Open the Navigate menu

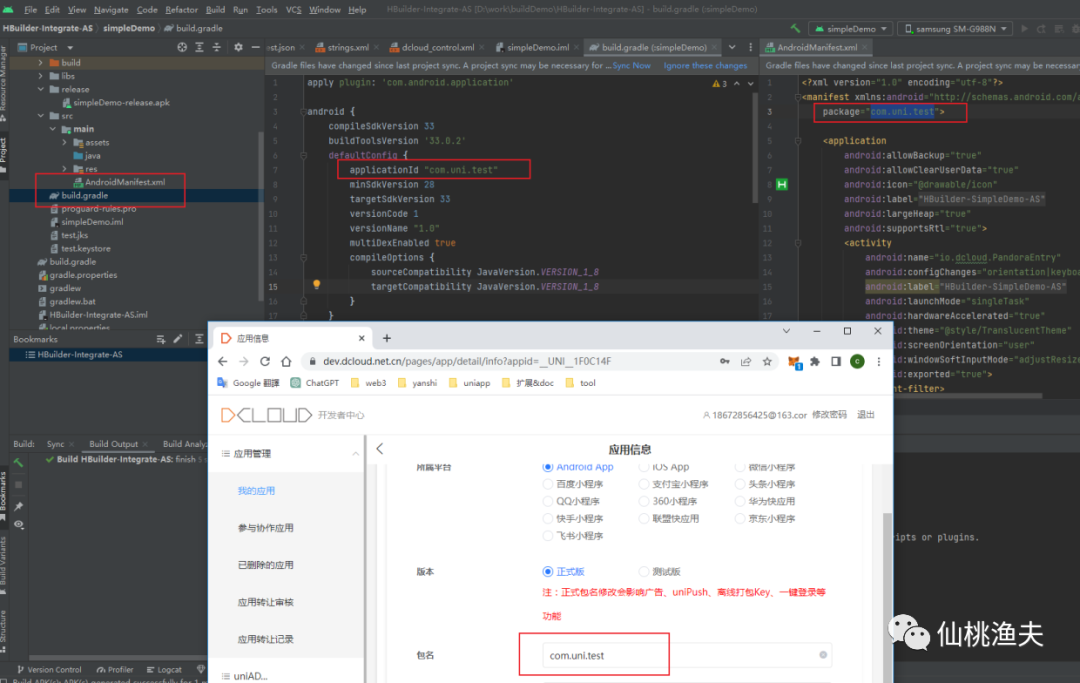[x=111, y=10]
